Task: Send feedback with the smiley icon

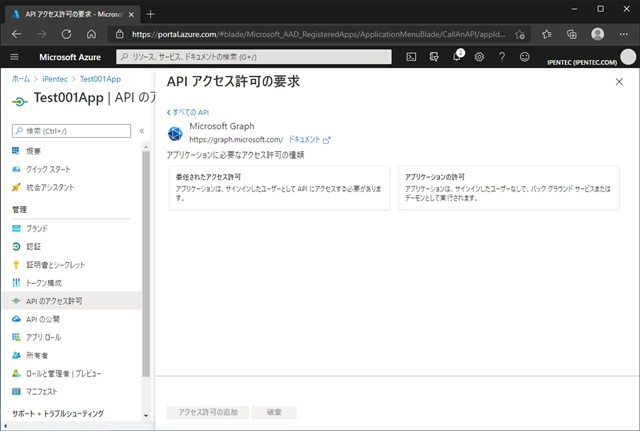Action: pos(524,57)
